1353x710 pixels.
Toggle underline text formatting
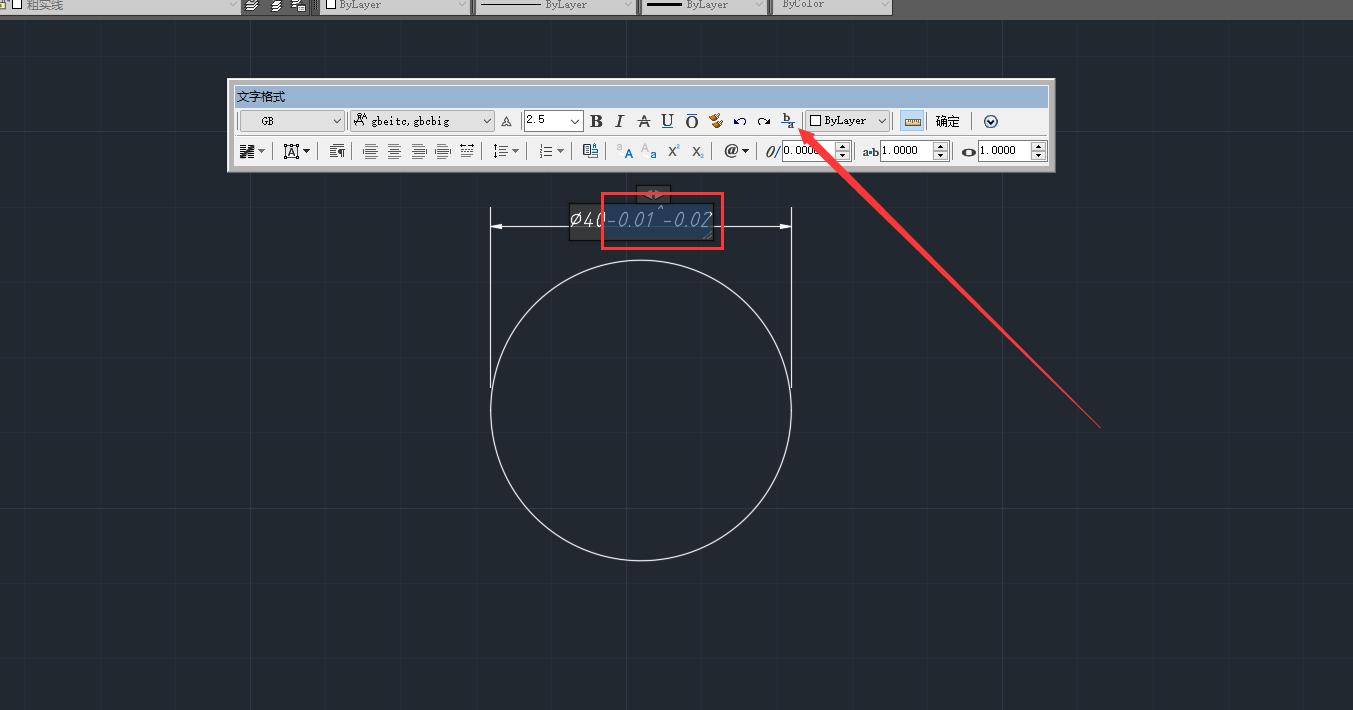coord(667,121)
